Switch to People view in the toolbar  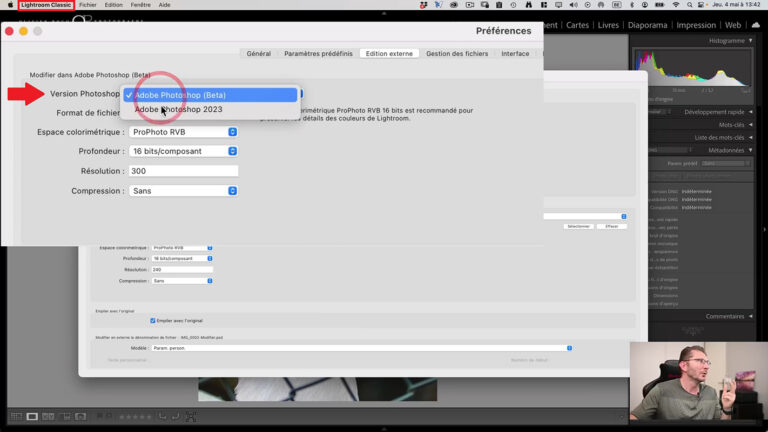[81, 417]
